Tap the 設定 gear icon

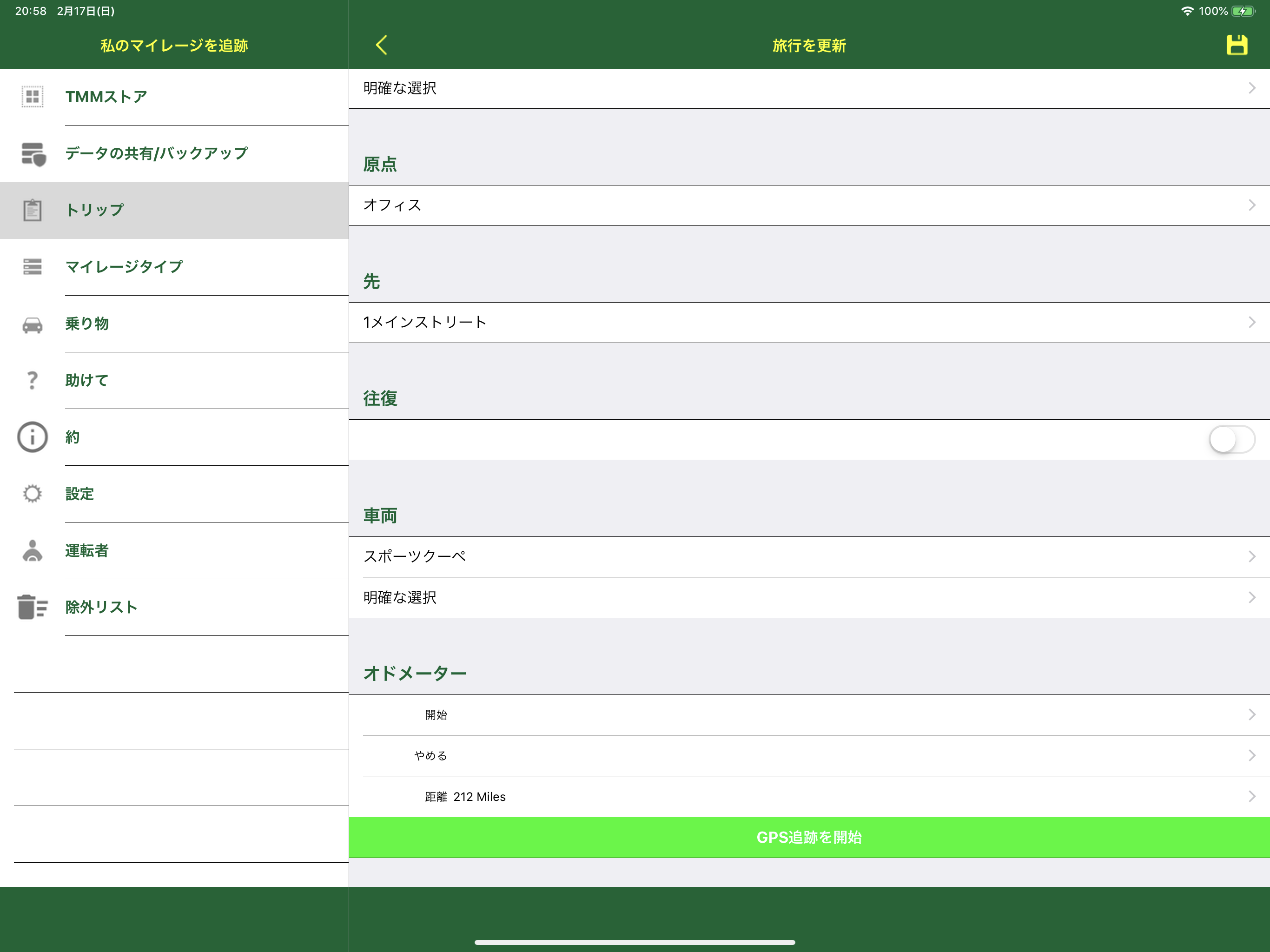click(33, 494)
